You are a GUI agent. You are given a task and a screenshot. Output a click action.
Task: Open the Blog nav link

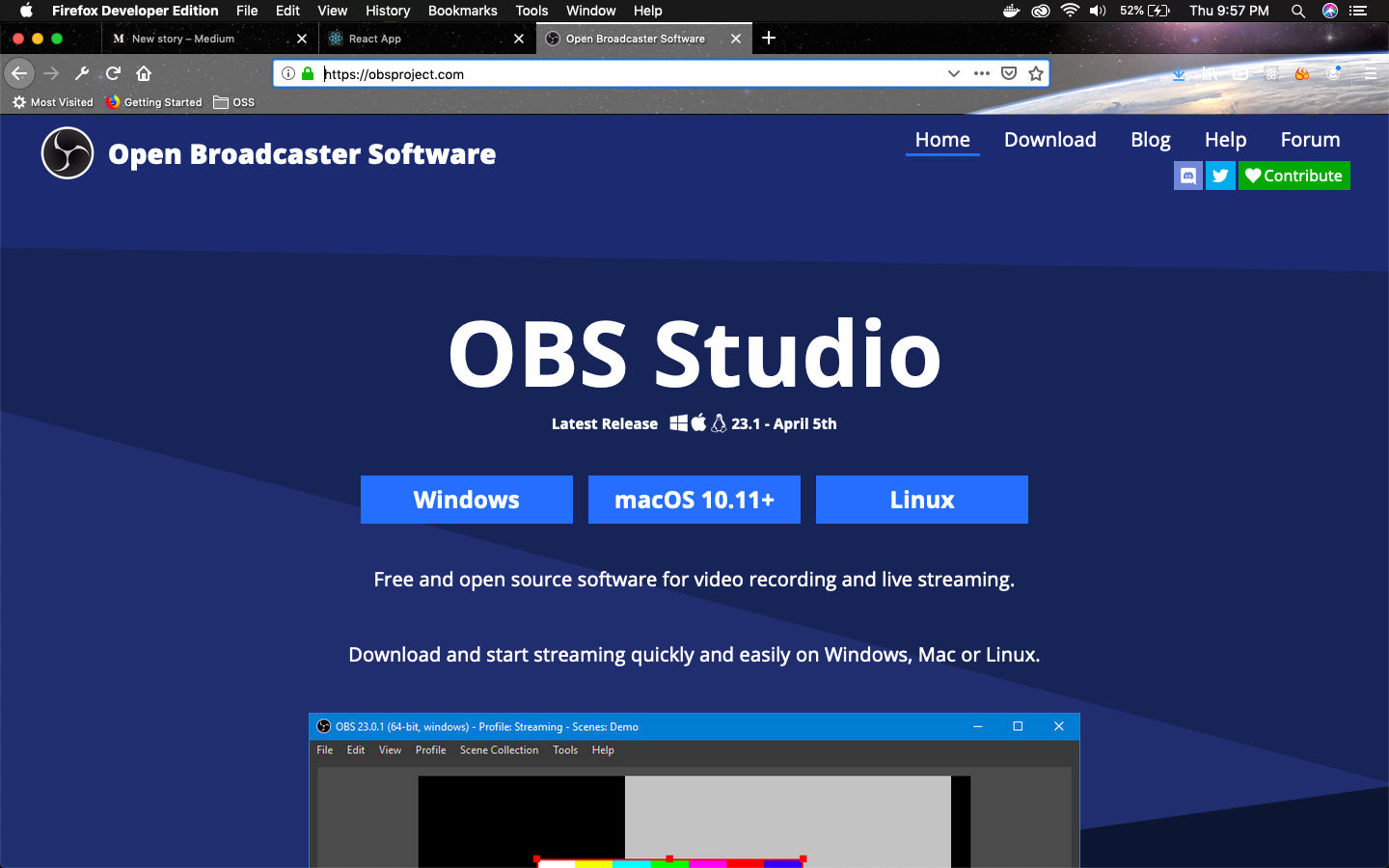[1151, 140]
